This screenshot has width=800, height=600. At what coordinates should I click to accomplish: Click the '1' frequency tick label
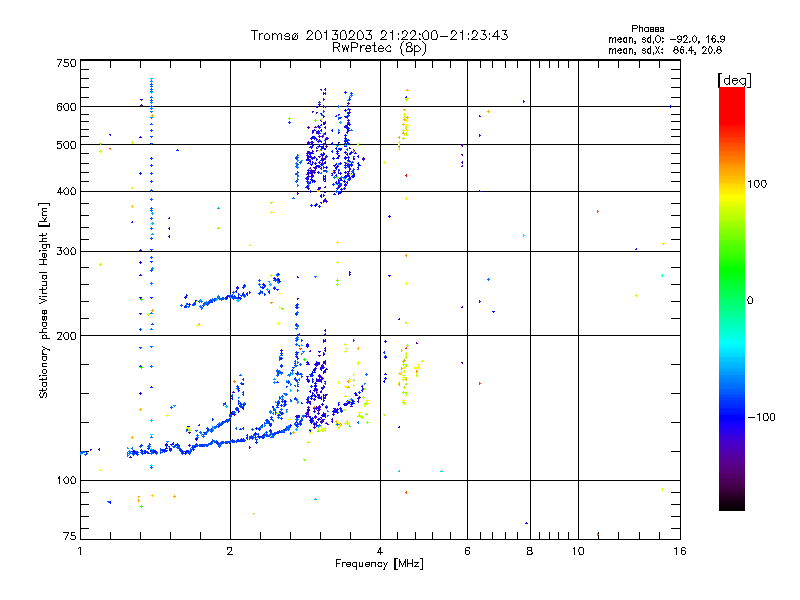80,551
